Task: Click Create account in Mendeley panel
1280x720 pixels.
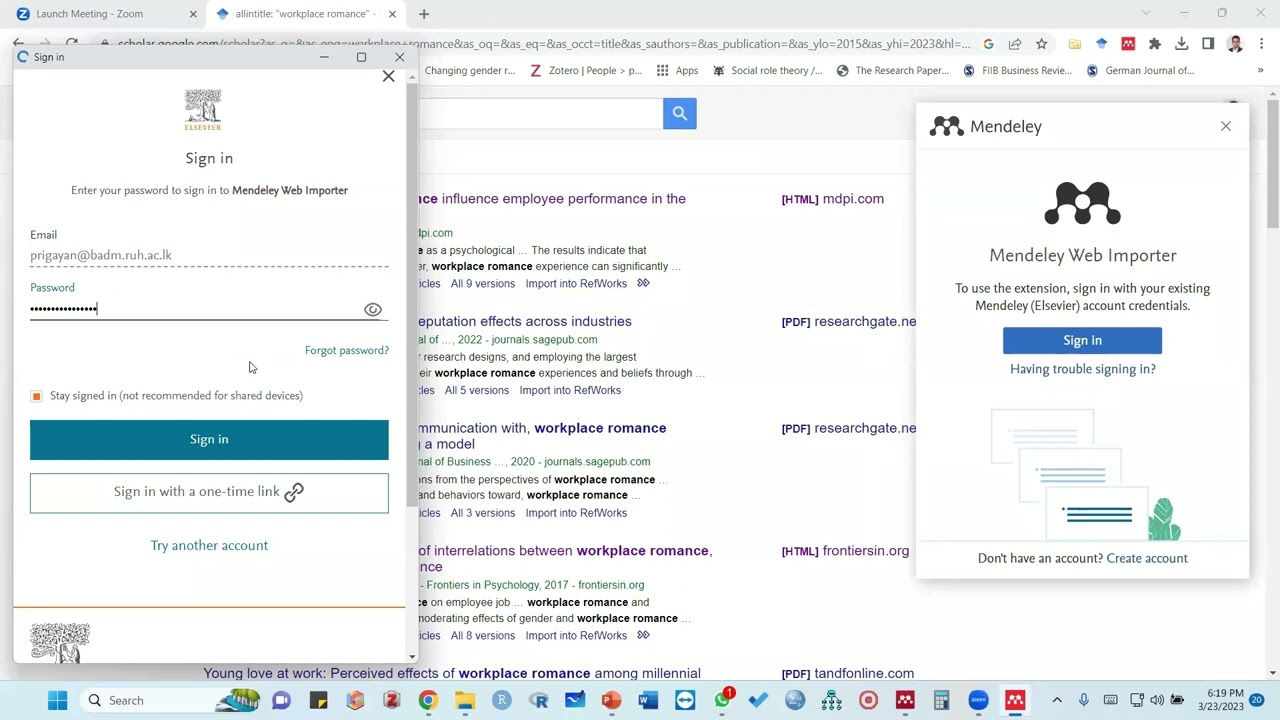Action: click(1147, 559)
